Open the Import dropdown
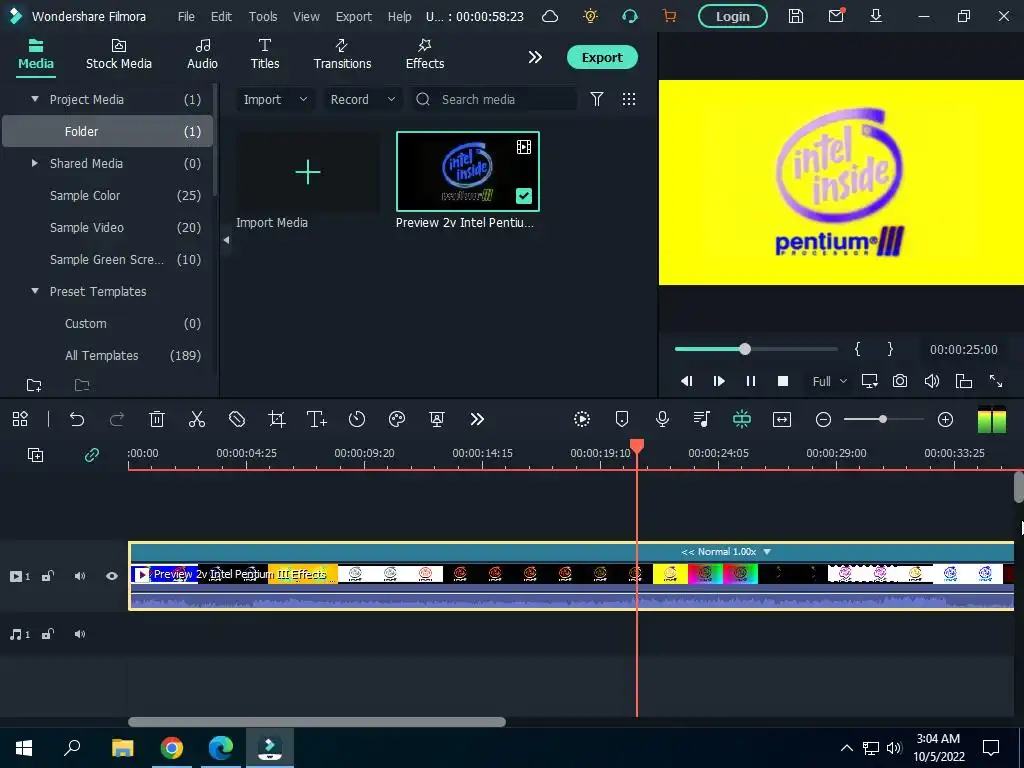1024x768 pixels. pyautogui.click(x=275, y=99)
